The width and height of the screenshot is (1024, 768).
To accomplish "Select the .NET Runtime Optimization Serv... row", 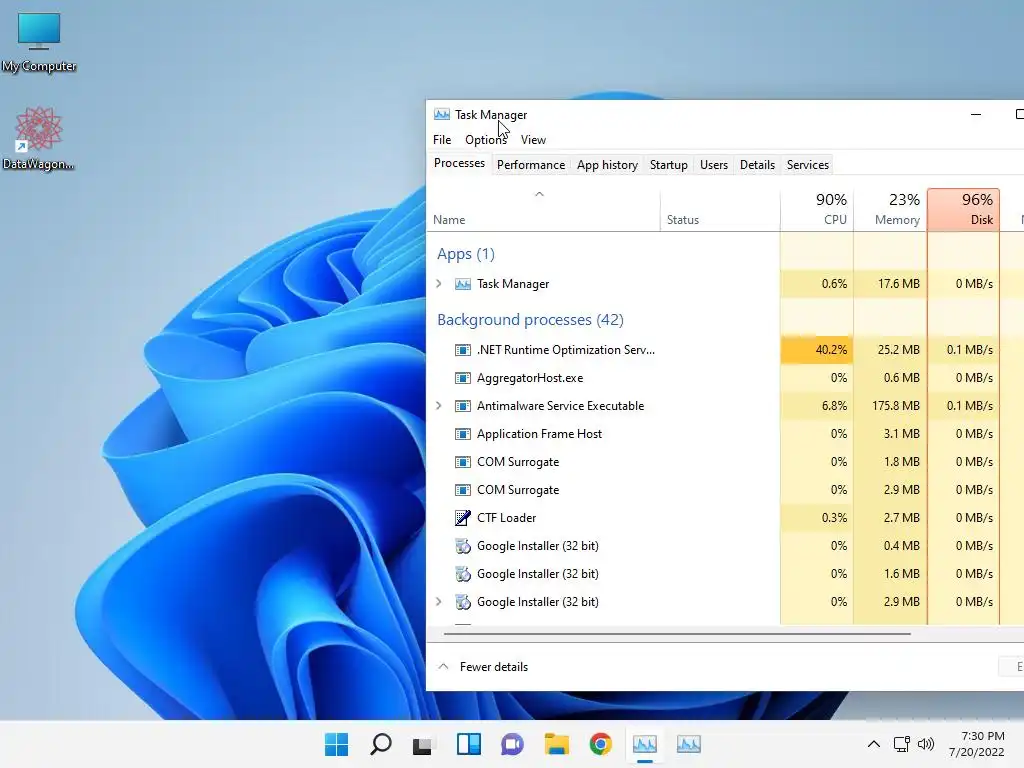I will [725, 350].
